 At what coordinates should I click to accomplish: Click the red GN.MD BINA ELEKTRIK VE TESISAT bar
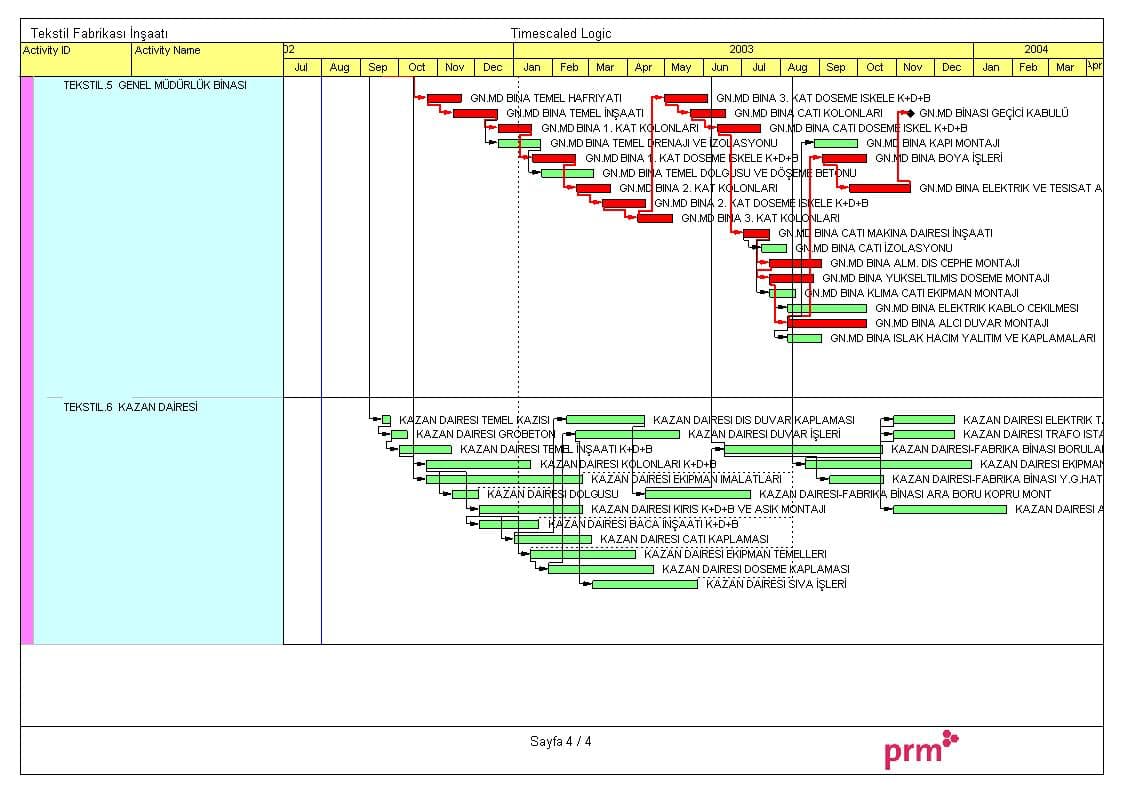pos(880,188)
